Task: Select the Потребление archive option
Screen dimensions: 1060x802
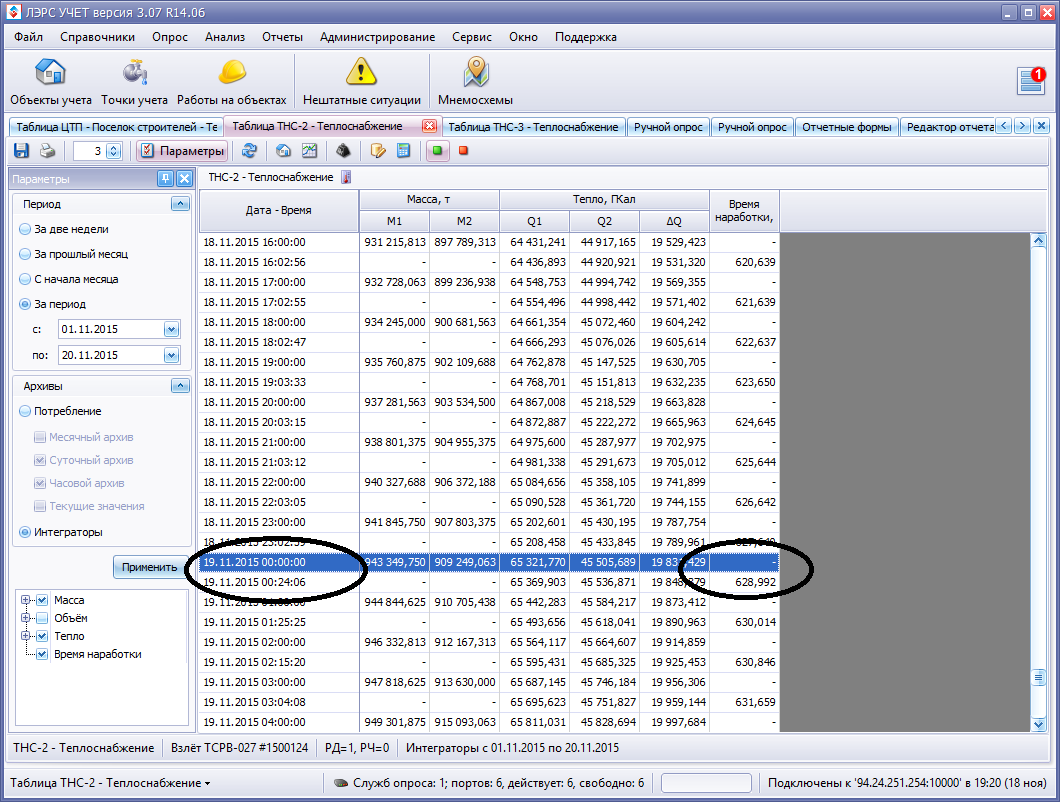Action: 60,411
